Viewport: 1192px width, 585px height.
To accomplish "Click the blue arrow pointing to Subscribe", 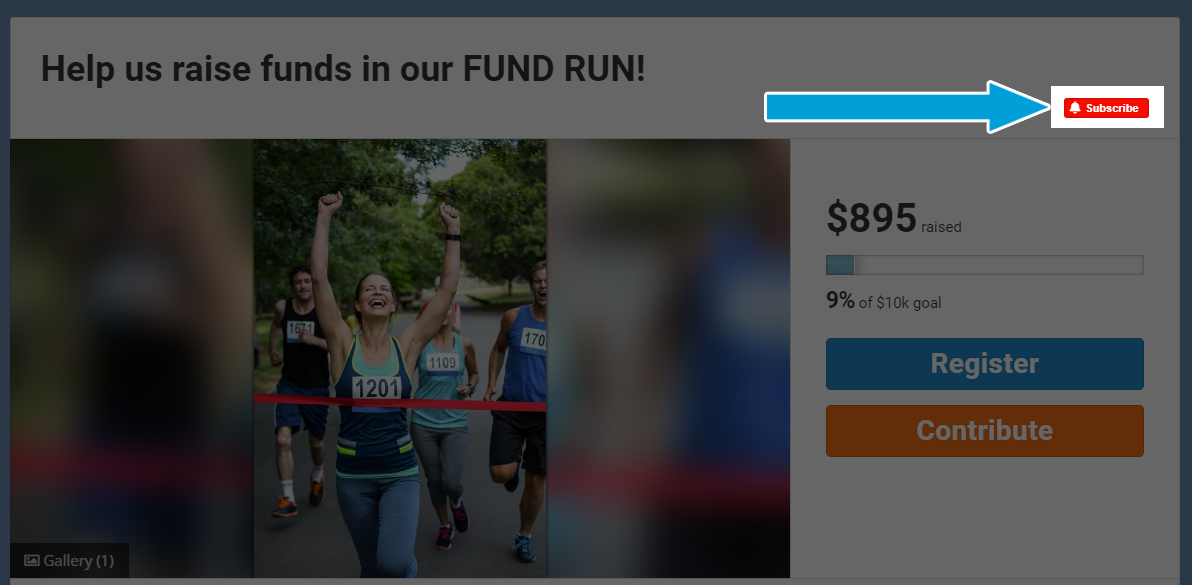I will tap(906, 107).
